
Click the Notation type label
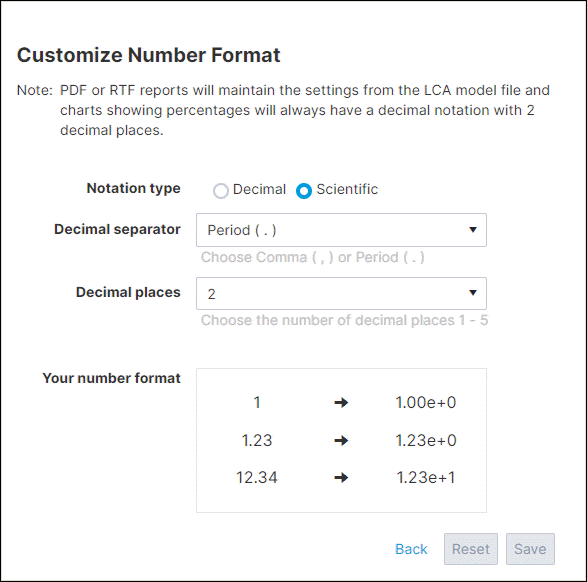[x=134, y=188]
